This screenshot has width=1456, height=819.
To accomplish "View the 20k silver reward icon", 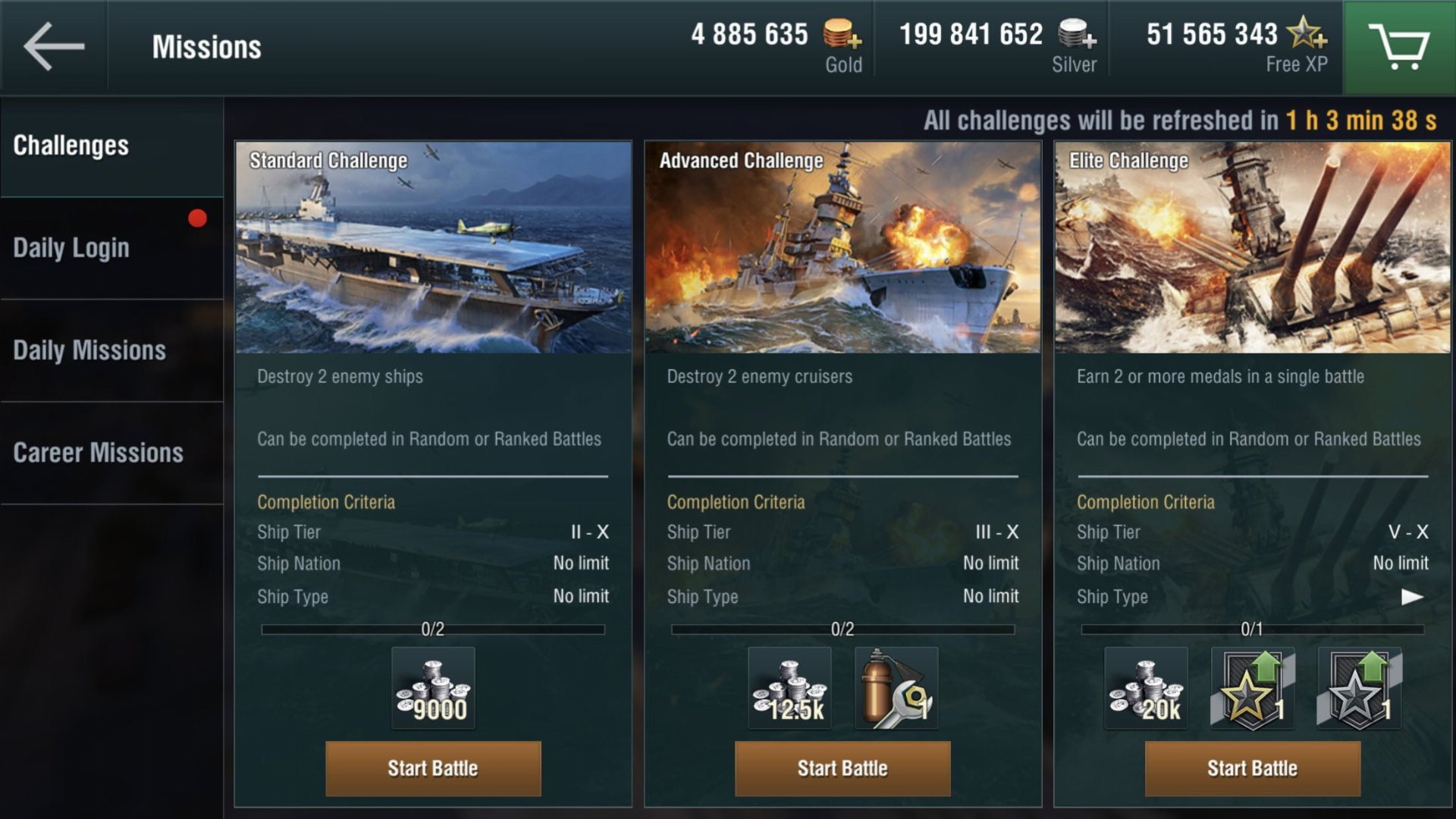I will (1146, 688).
